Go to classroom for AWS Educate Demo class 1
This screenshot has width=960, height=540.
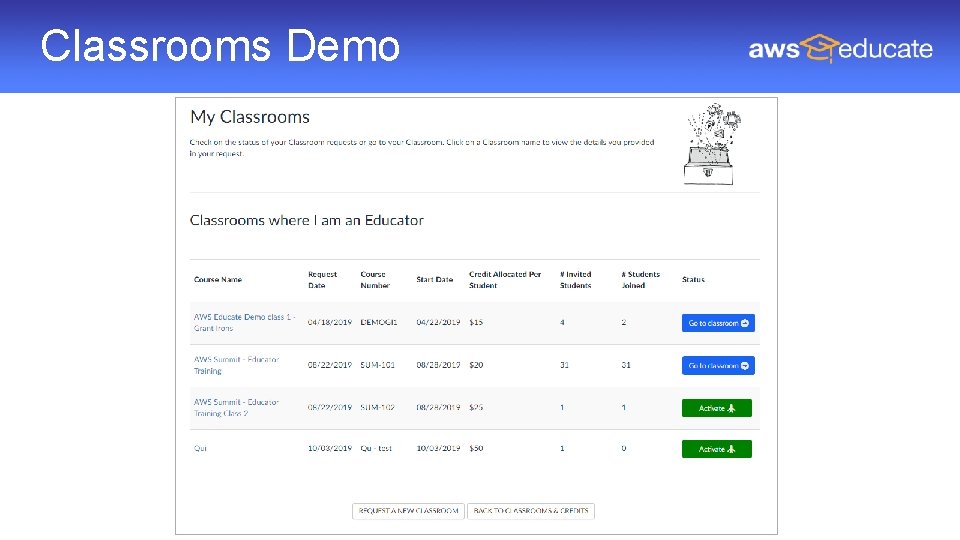718,323
